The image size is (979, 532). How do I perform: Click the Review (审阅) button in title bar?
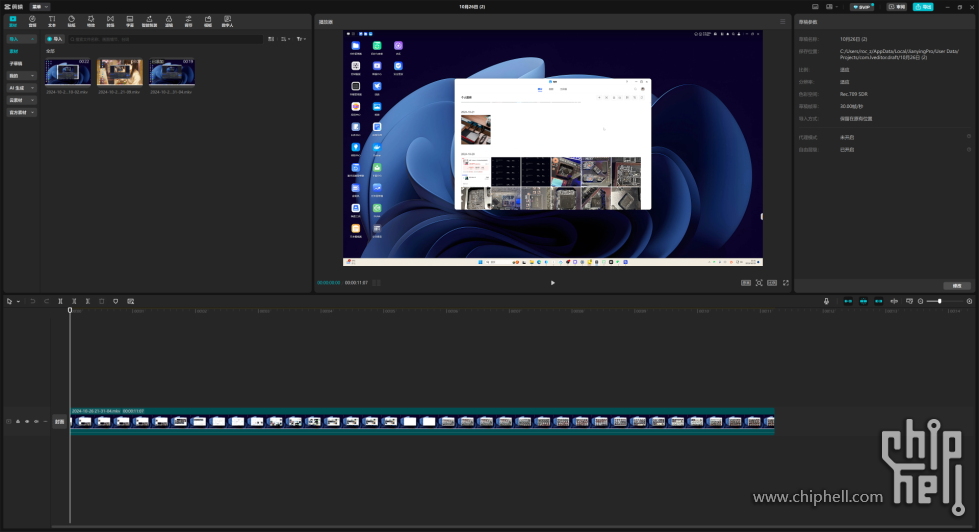(897, 7)
